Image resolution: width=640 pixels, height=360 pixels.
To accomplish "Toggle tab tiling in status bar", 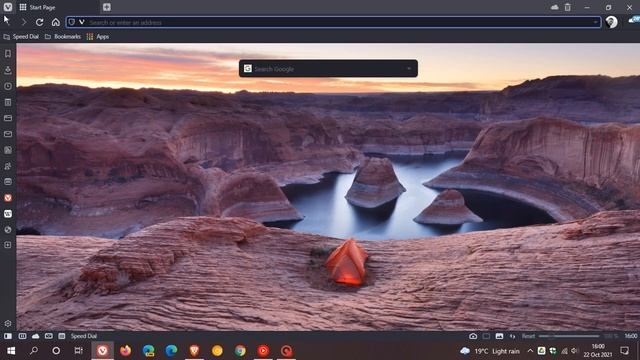I will click(x=486, y=336).
